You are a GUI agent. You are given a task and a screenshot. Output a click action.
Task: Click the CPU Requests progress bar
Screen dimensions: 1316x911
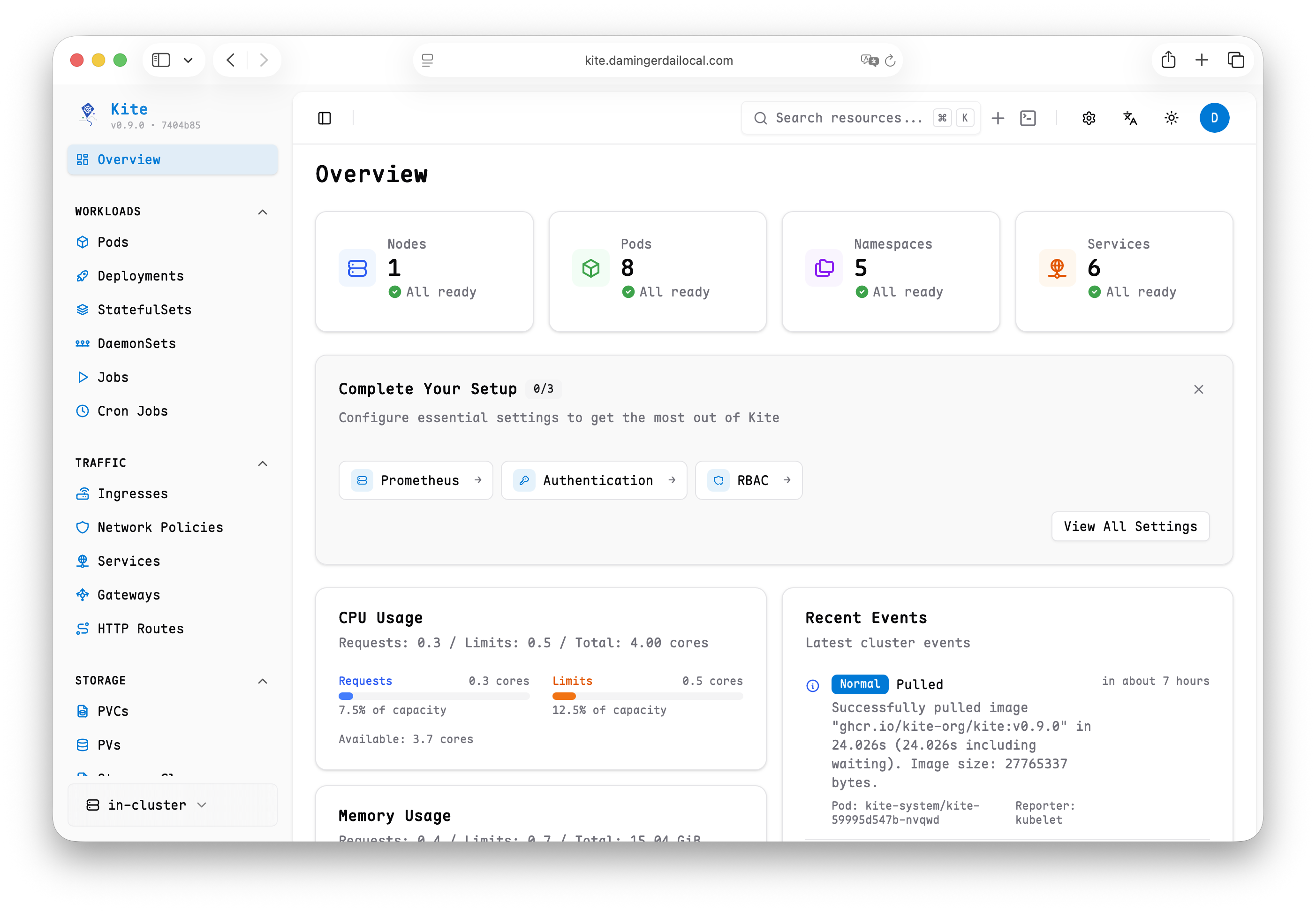point(434,696)
